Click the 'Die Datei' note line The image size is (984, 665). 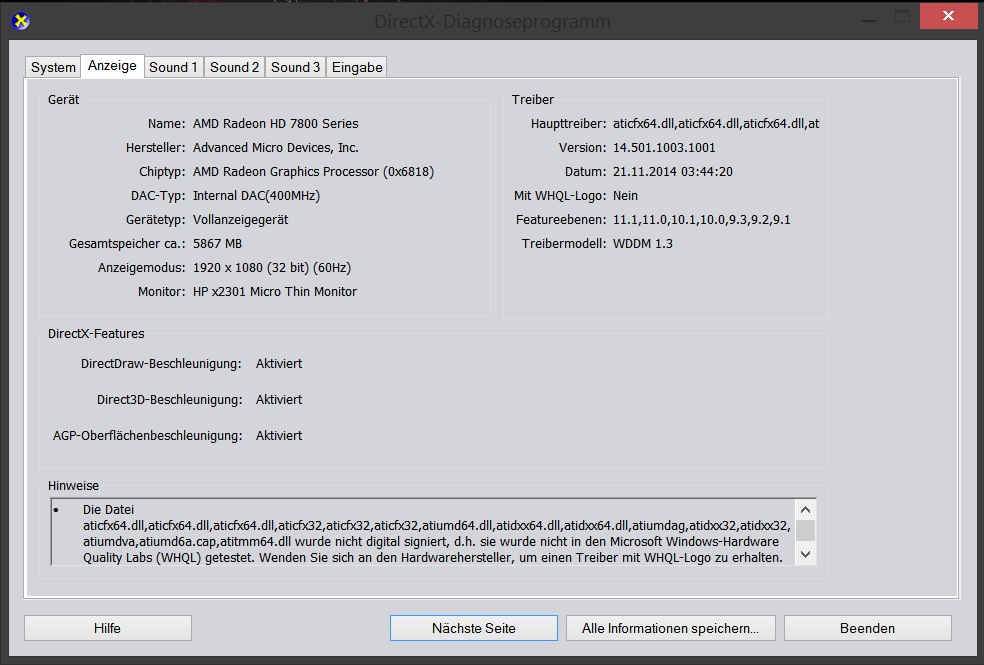click(x=109, y=509)
